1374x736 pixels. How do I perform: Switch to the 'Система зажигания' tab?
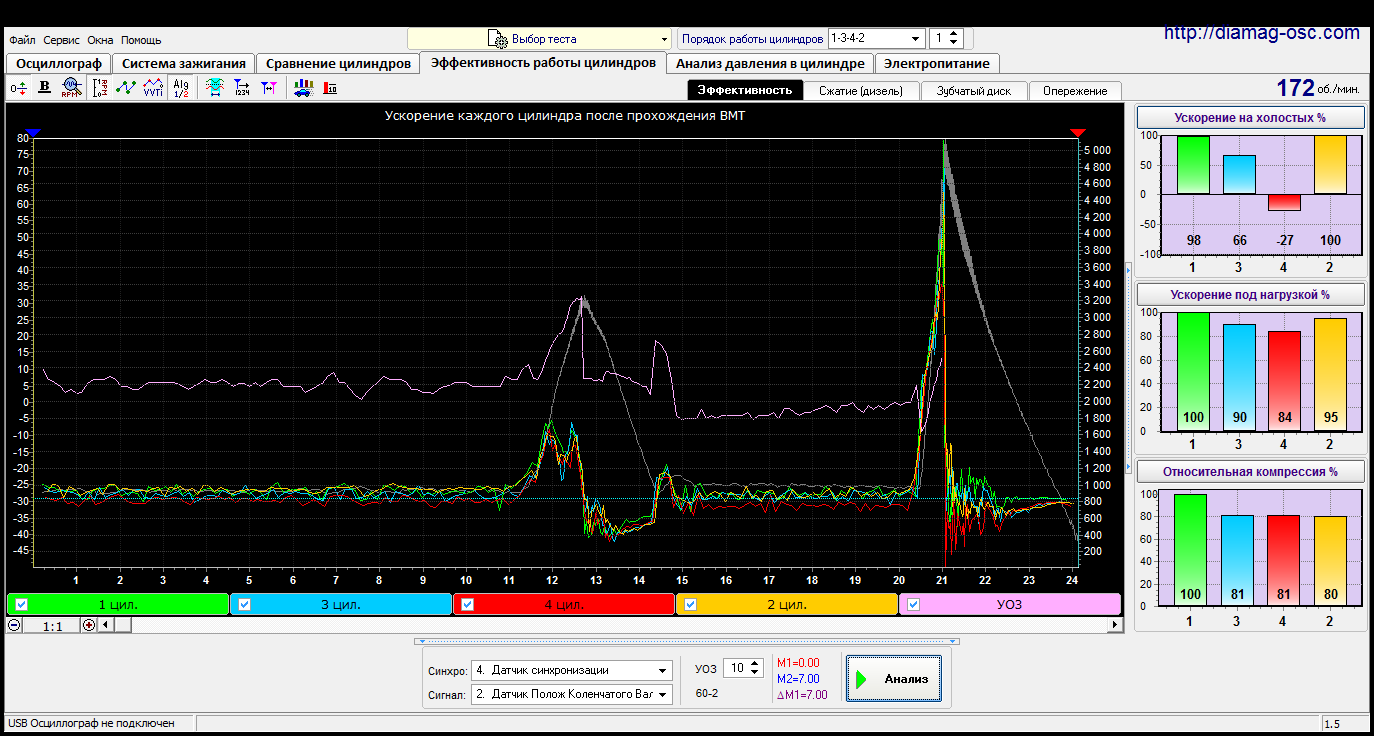[x=184, y=63]
